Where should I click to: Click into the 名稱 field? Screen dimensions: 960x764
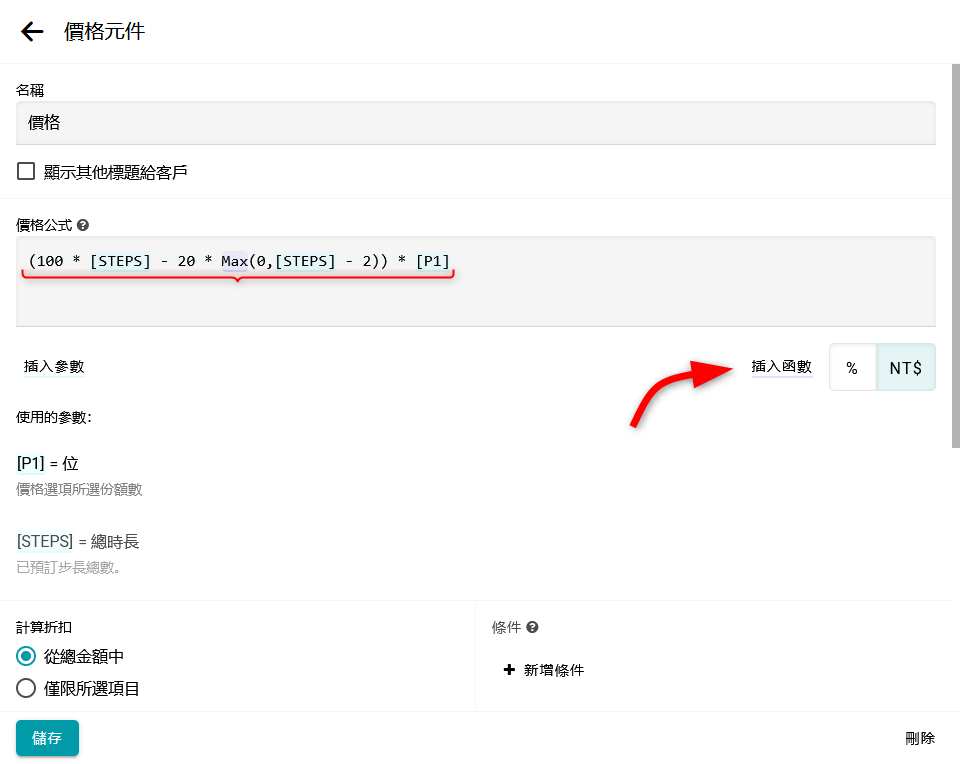pyautogui.click(x=475, y=123)
